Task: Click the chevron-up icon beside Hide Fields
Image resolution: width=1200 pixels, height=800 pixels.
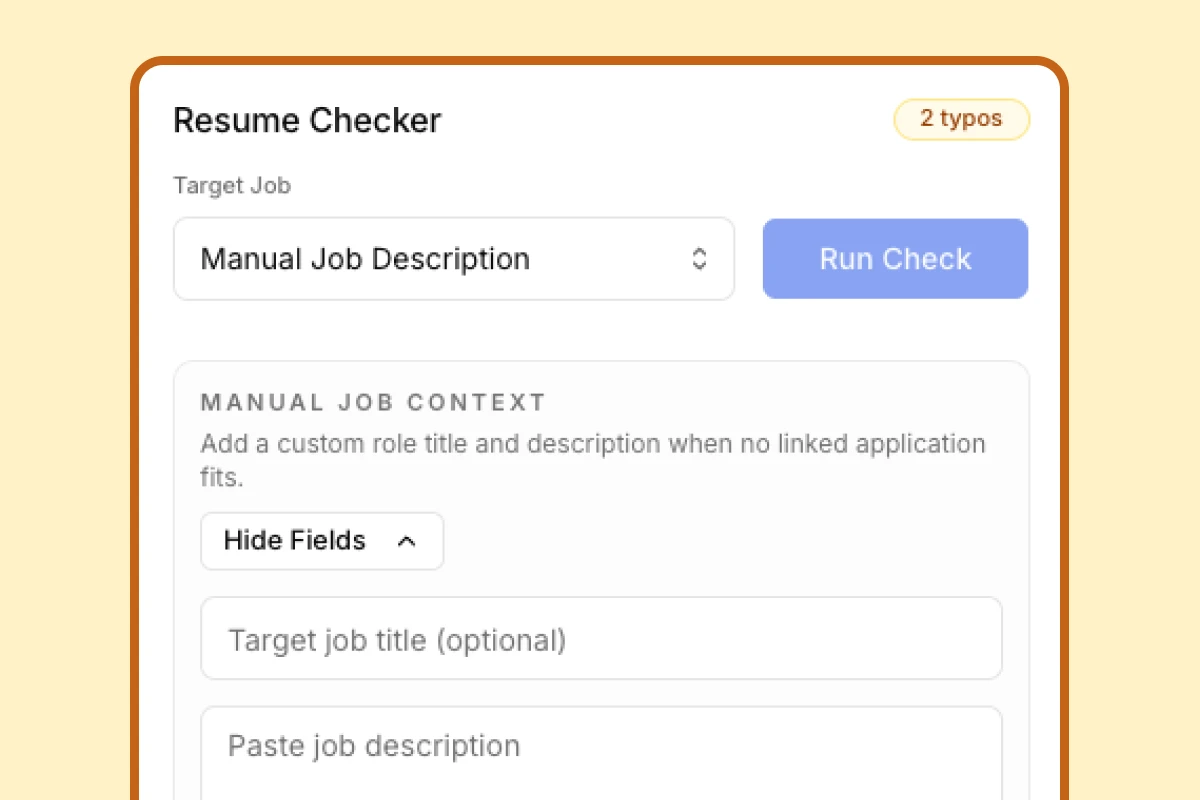Action: [x=407, y=540]
